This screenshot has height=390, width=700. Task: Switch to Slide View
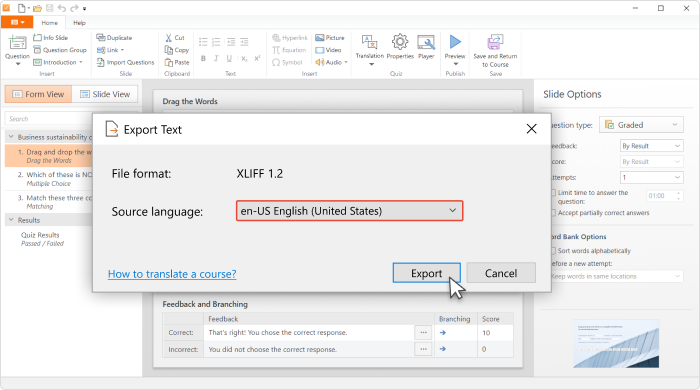(105, 94)
